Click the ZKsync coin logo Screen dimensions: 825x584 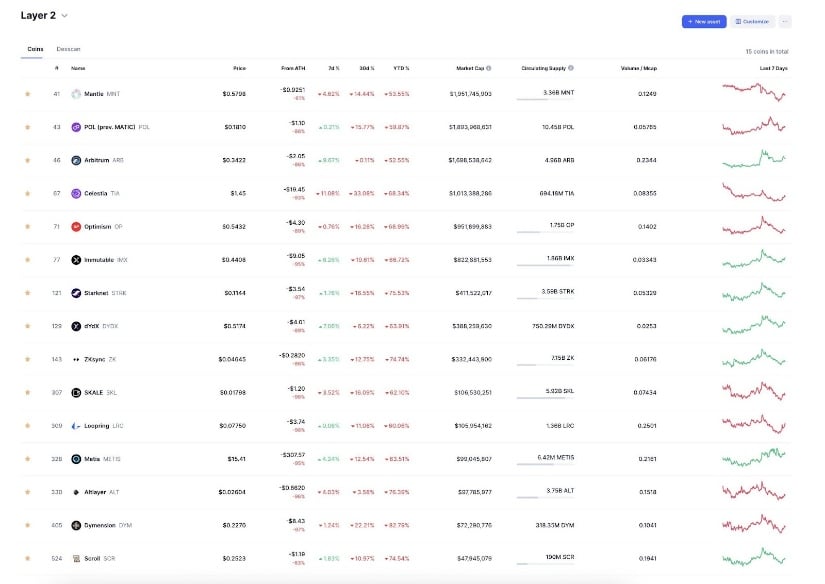76,359
